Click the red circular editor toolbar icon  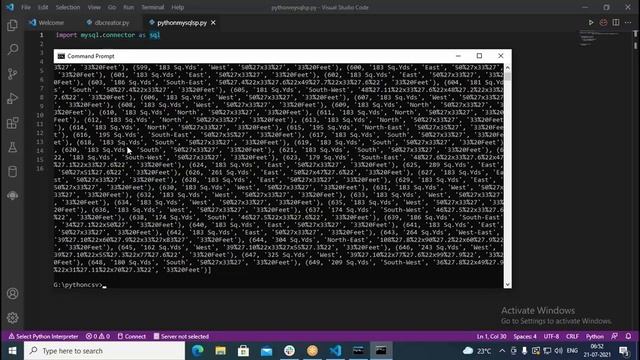603,22
